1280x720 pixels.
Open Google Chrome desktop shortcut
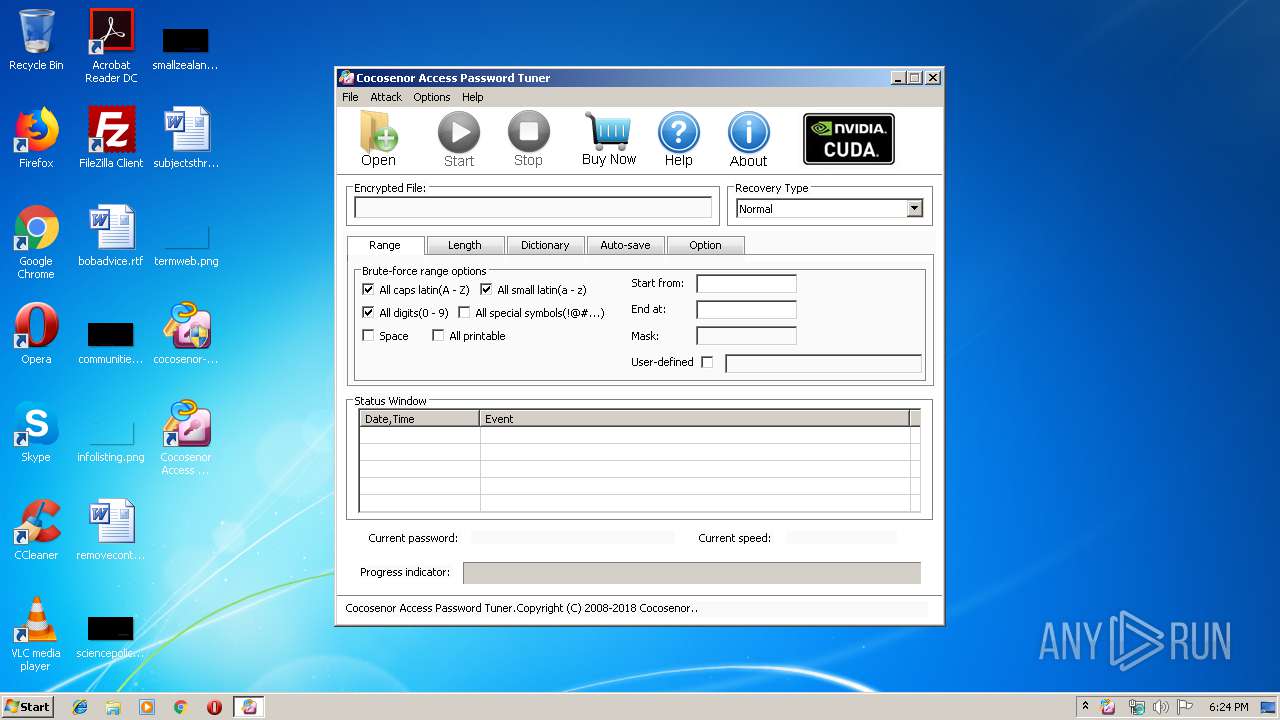[x=36, y=242]
